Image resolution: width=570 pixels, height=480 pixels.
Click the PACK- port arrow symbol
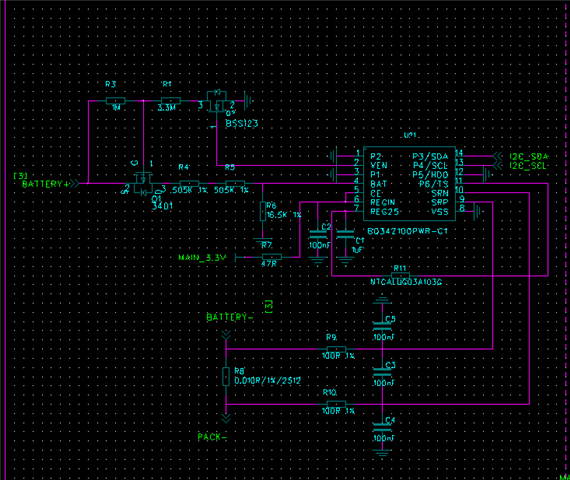226,419
